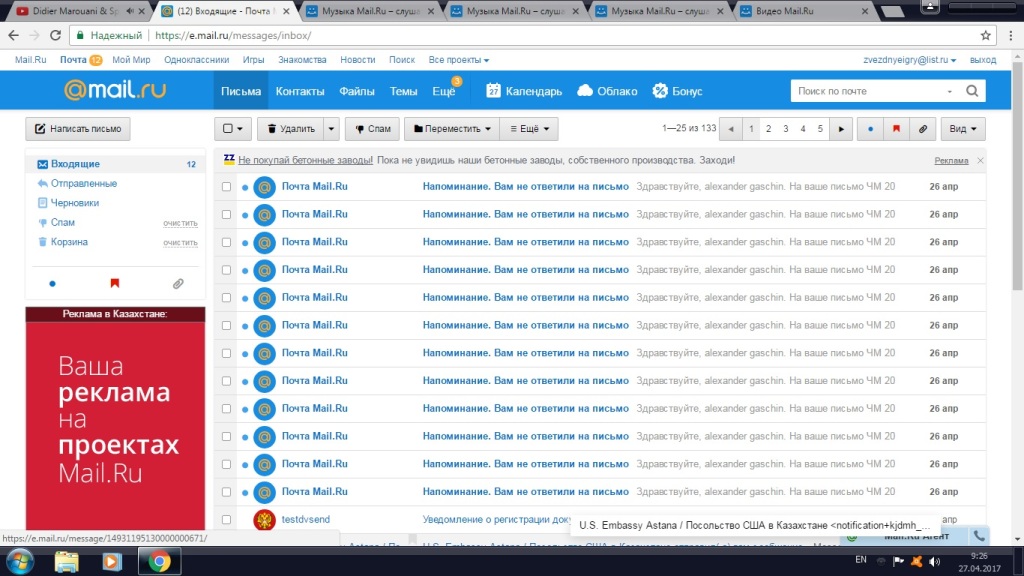Click the volume speaker icon in the system tray
This screenshot has width=1024, height=576.
[x=935, y=561]
